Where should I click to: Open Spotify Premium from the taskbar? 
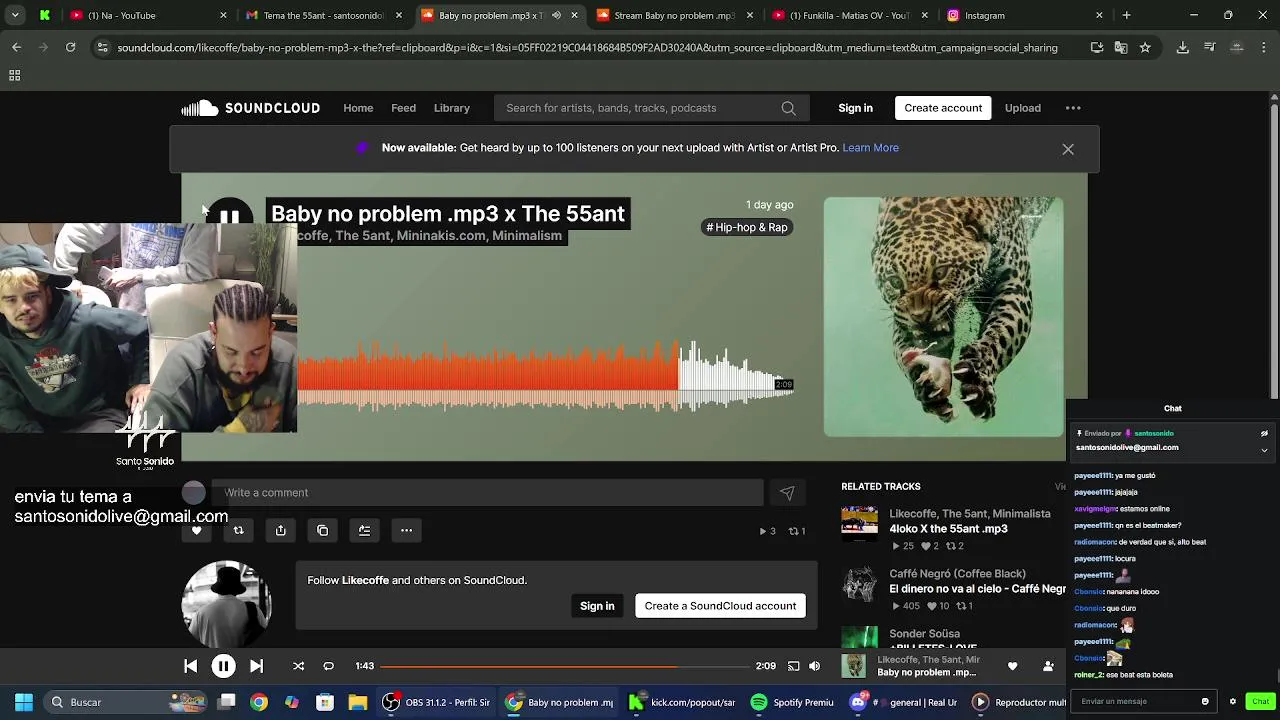pyautogui.click(x=791, y=702)
